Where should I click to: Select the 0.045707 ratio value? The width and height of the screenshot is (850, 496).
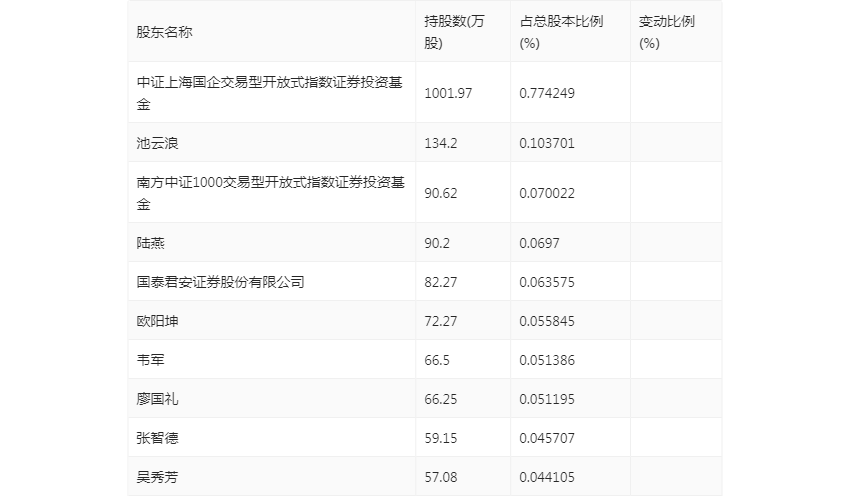coord(546,438)
